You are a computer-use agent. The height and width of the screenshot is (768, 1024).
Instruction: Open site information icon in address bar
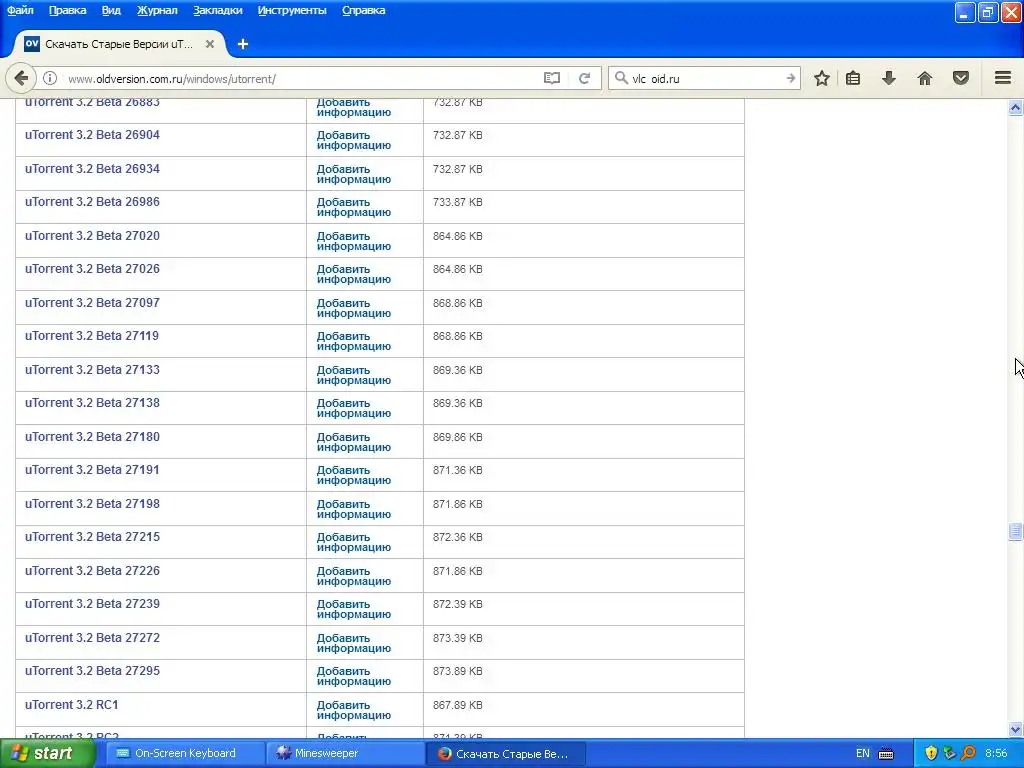(50, 78)
